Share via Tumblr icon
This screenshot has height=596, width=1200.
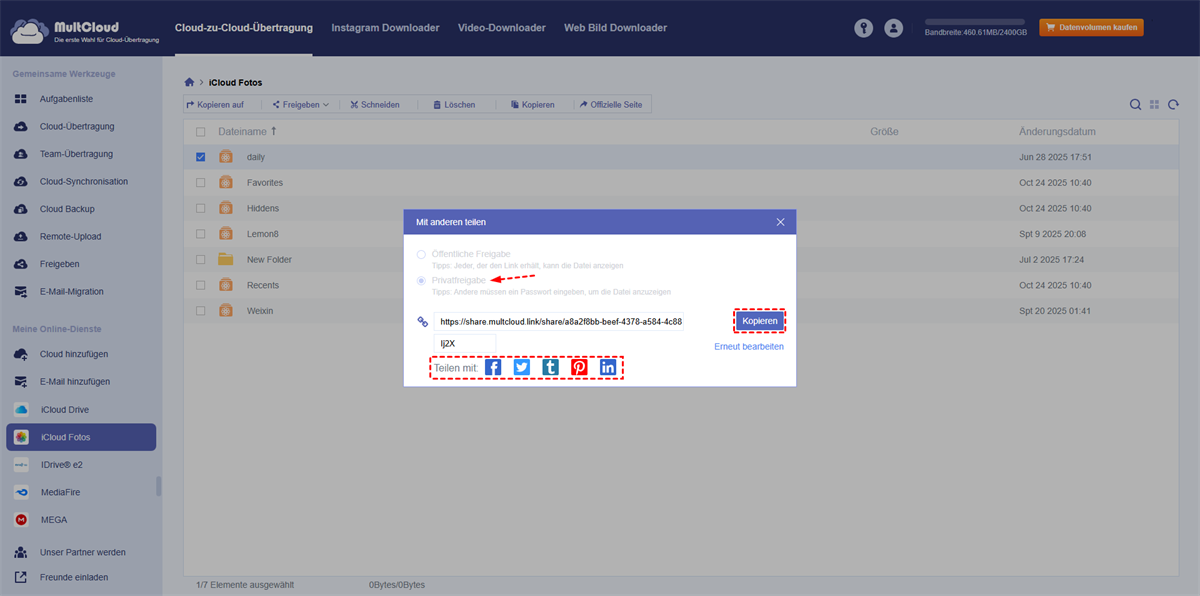pos(550,367)
